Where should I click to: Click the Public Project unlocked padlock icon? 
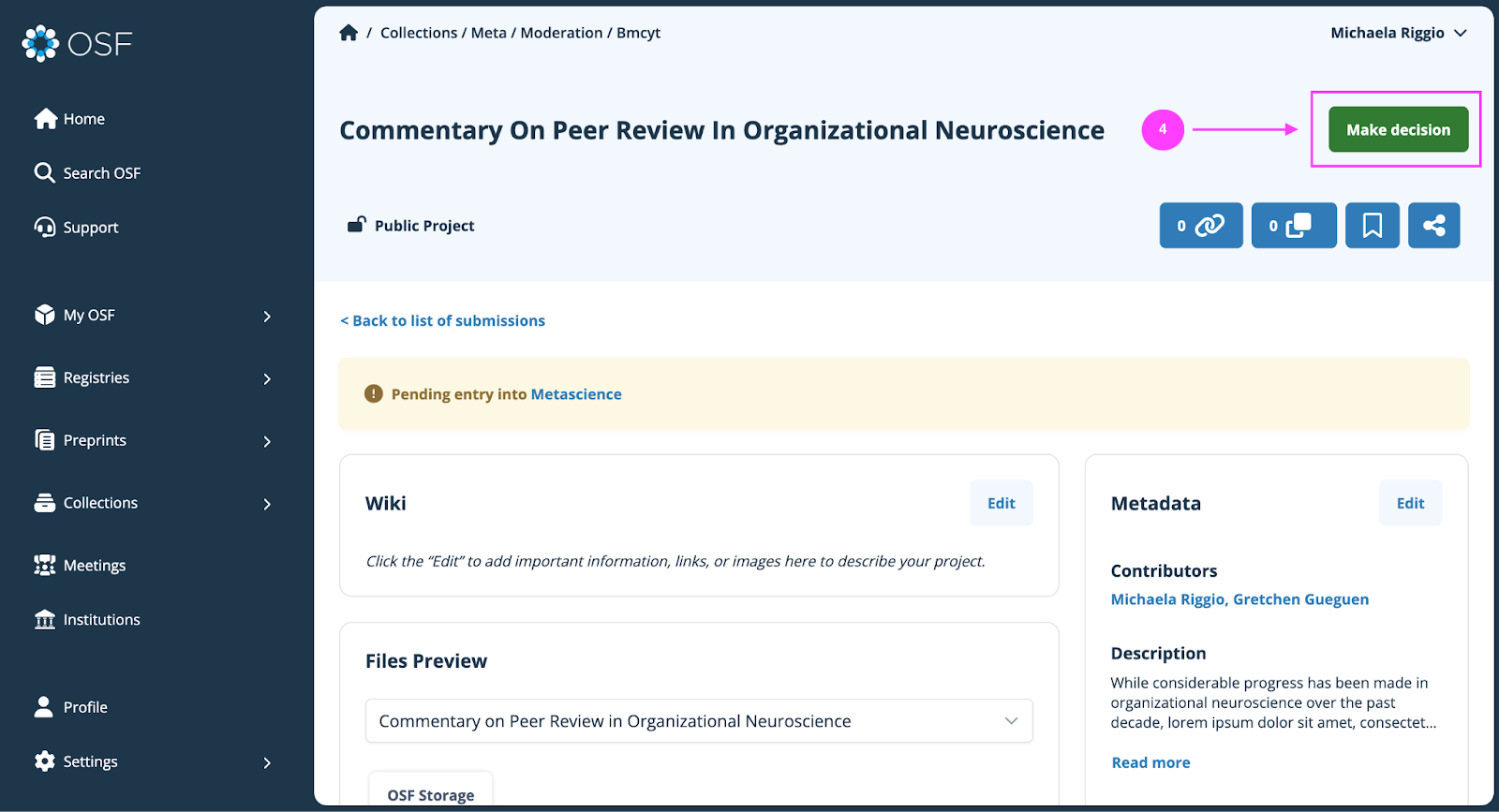pos(356,225)
